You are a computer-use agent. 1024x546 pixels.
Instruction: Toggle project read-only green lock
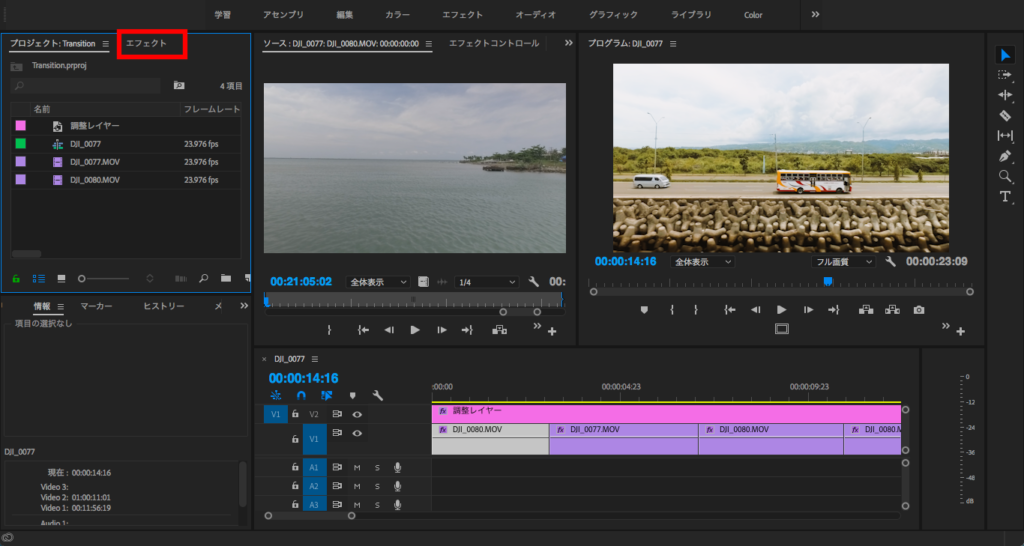pos(16,279)
